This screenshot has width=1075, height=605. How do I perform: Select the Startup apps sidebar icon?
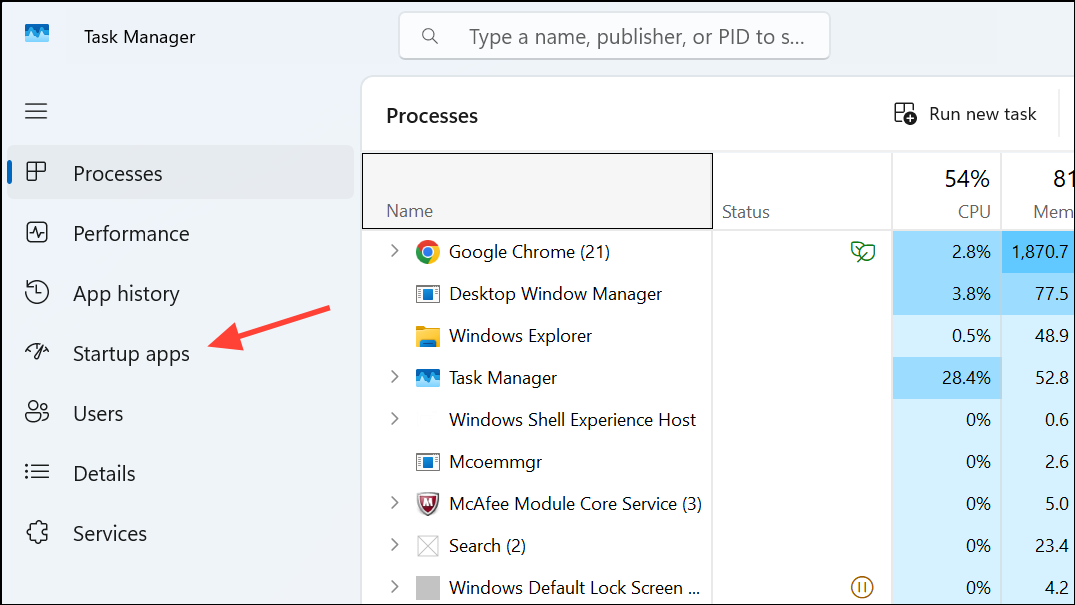point(36,352)
